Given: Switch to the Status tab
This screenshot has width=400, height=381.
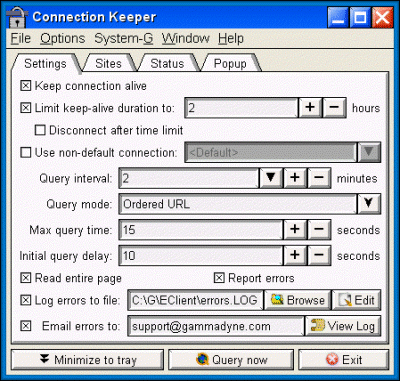Looking at the screenshot, I should (x=167, y=63).
